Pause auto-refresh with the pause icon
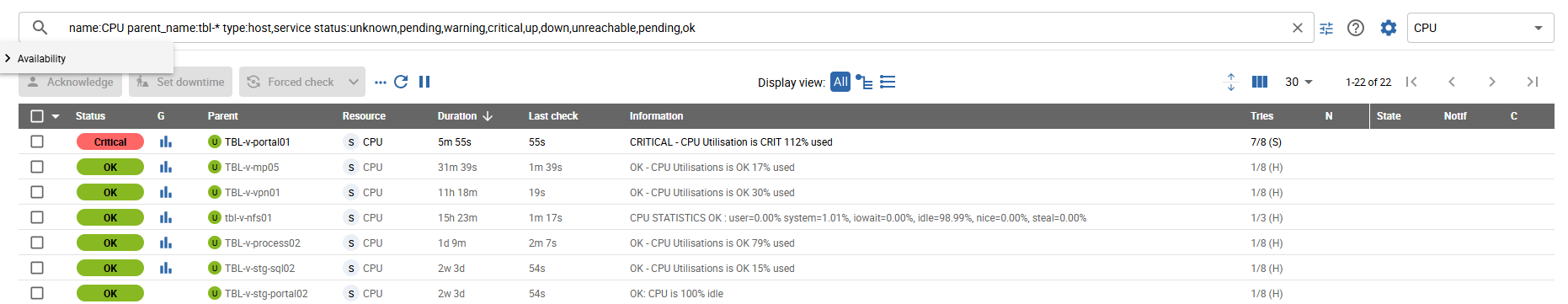Viewport: 1568px width, 304px height. pos(424,82)
